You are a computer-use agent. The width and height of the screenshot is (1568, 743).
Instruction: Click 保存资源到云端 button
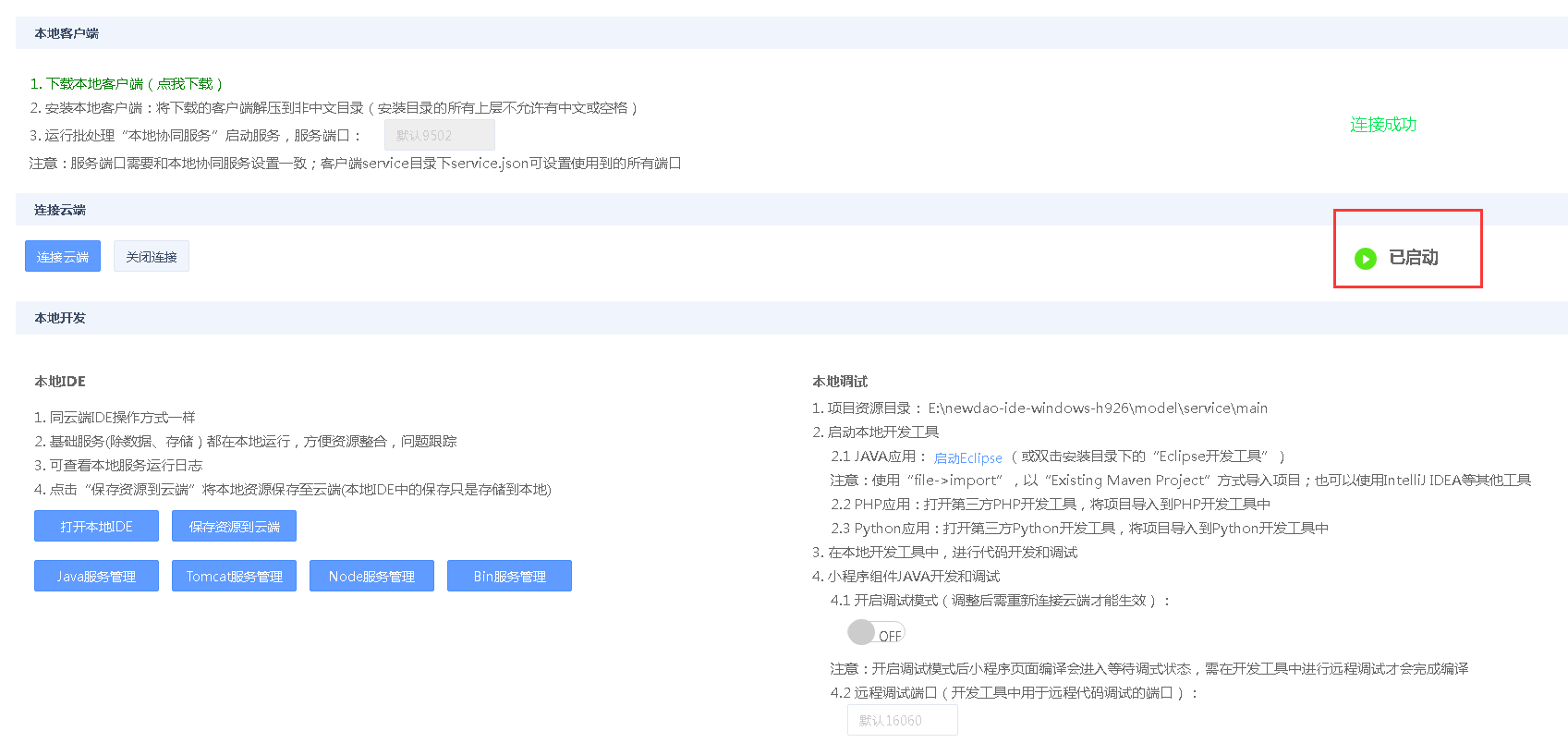tap(234, 526)
